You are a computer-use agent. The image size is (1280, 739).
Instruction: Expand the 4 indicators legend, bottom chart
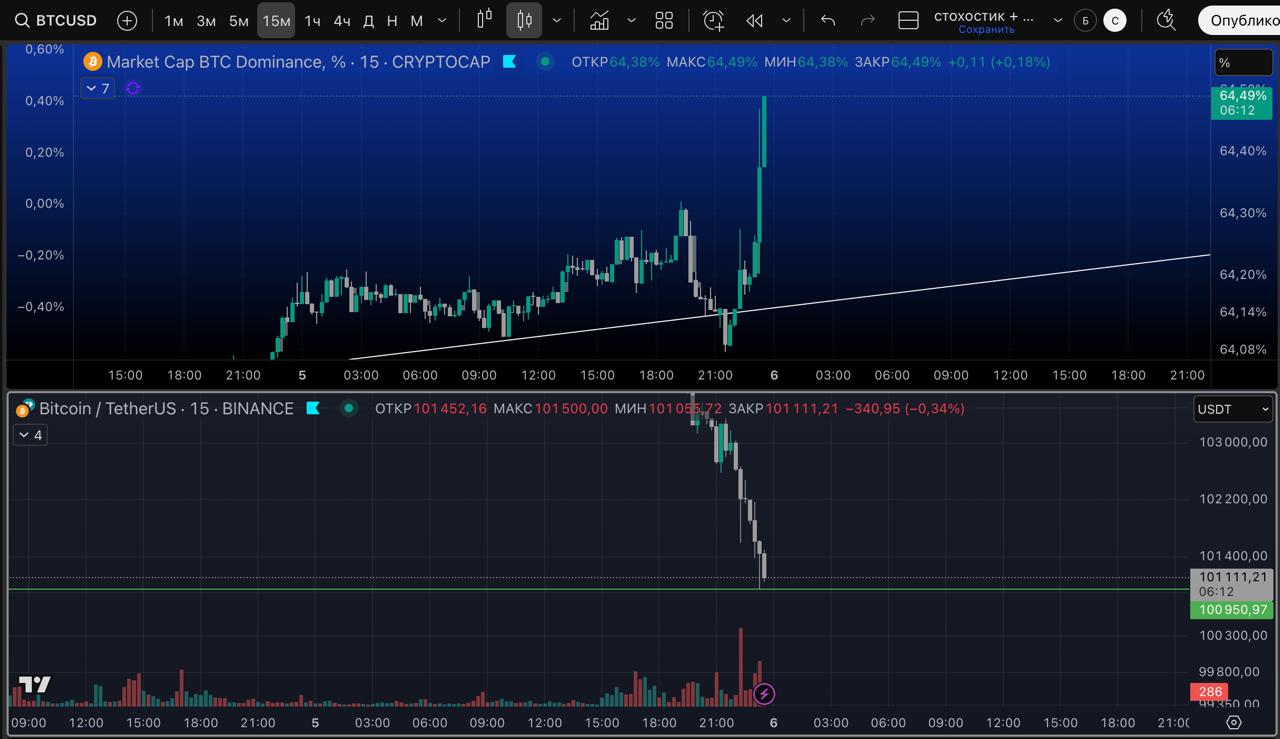coord(29,435)
